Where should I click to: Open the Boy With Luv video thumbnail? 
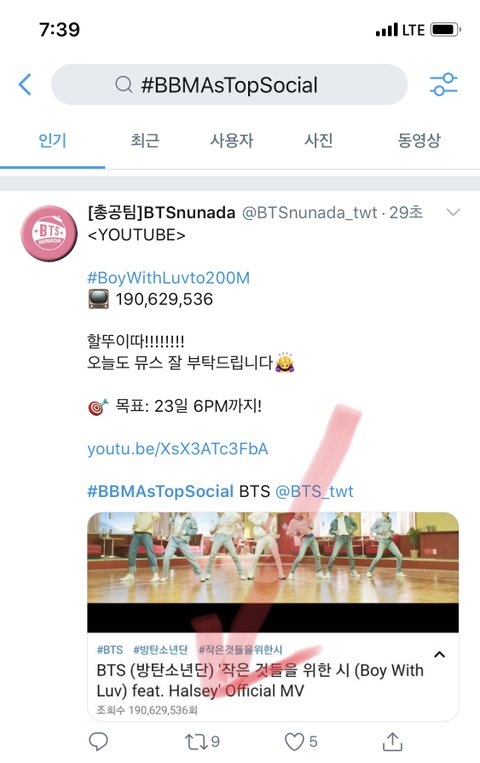(x=273, y=572)
